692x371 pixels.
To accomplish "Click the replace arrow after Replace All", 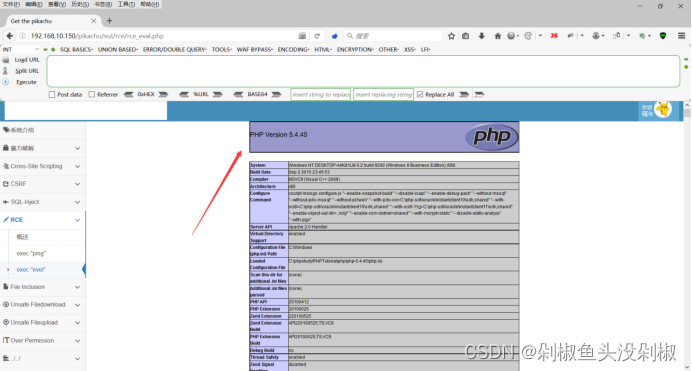I will point(464,94).
